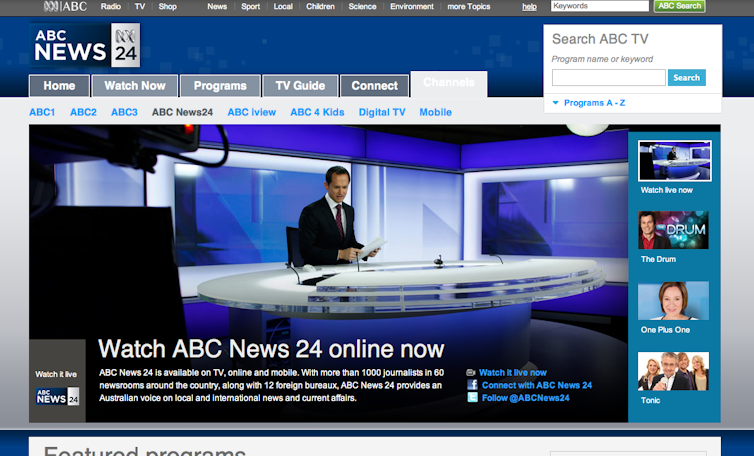Viewport: 754px width, 456px height.
Task: Click the ABC logo in top bar
Action: (x=65, y=6)
